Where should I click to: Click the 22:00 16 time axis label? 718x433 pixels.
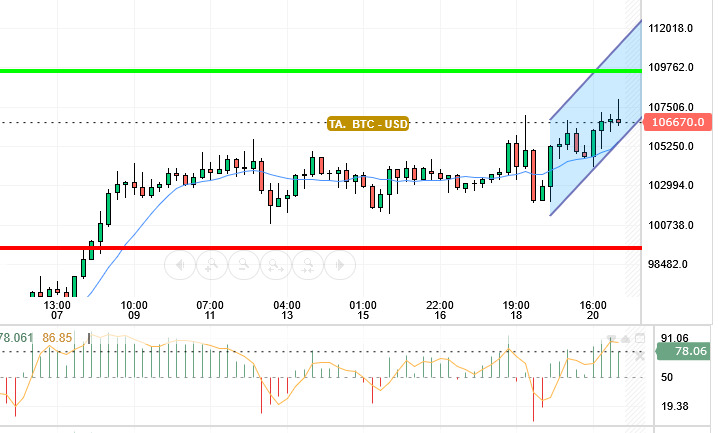click(440, 310)
